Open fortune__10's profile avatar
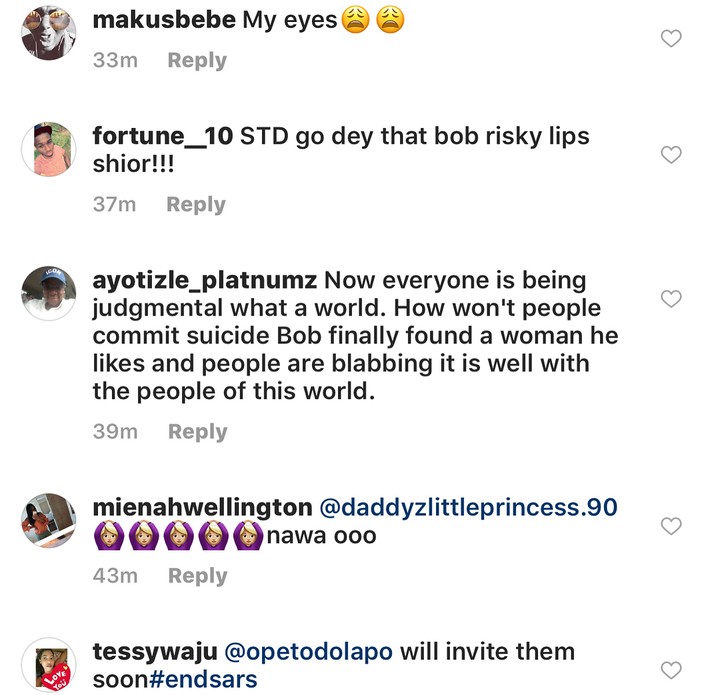Viewport: 720px width, 695px height. coord(49,150)
